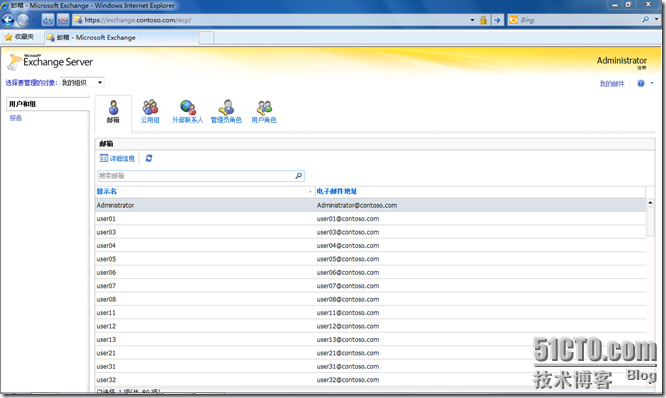Click the Bing search magnifier icon
The image size is (666, 398).
coord(646,20)
